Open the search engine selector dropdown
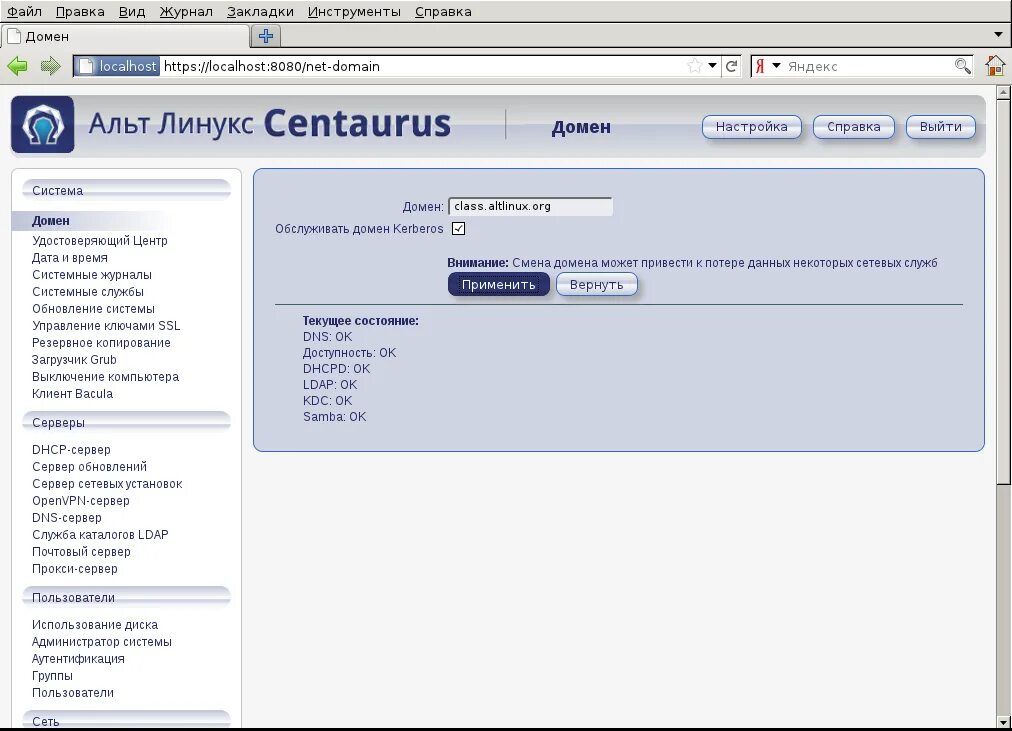 776,66
